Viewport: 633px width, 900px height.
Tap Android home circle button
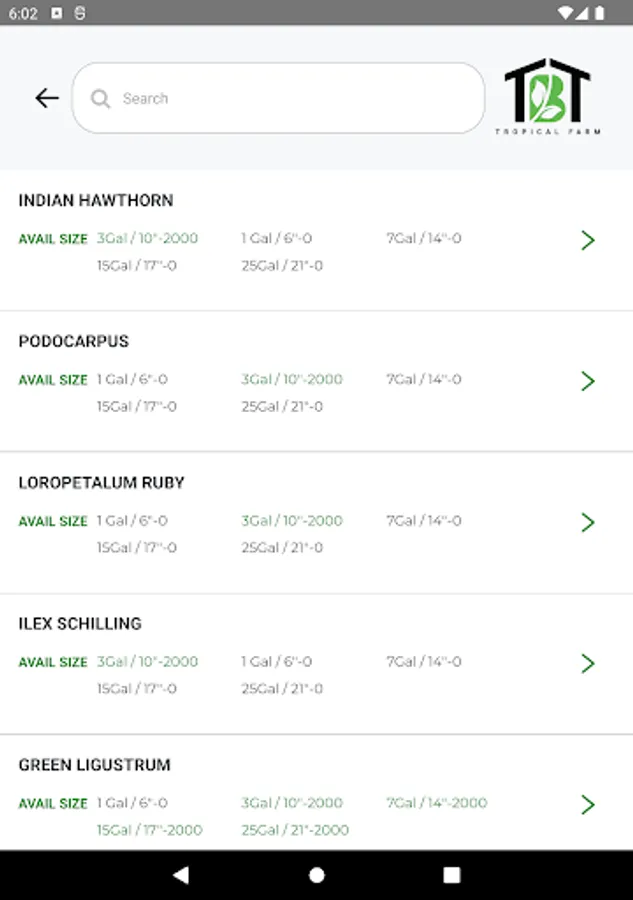click(317, 875)
